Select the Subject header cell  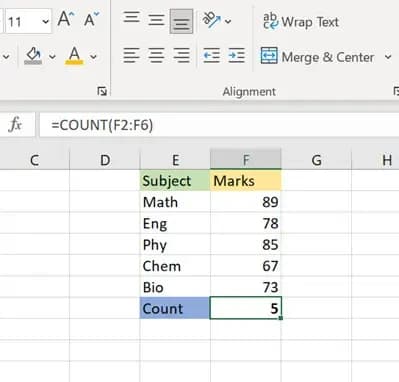(175, 180)
